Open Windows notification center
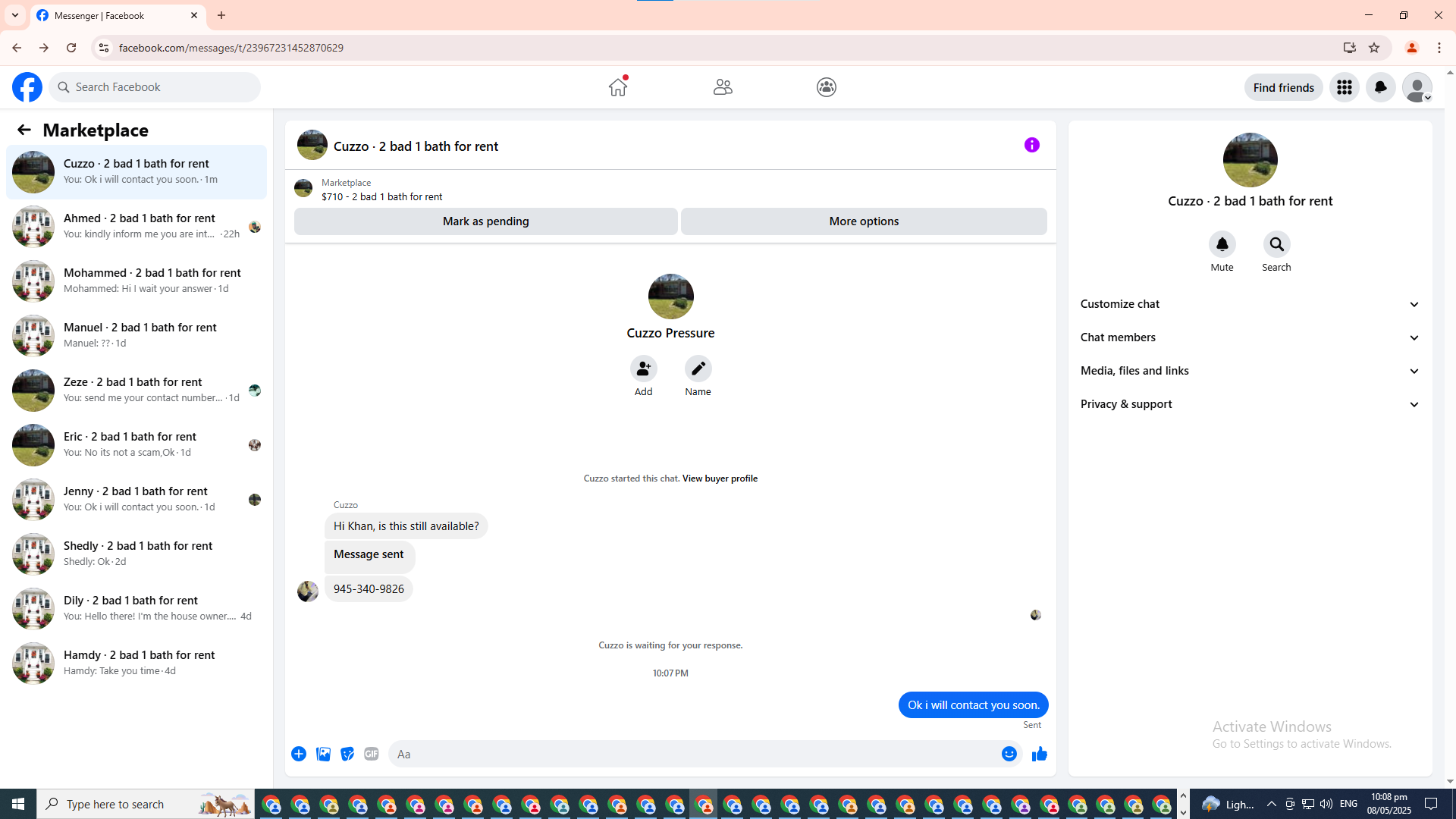This screenshot has width=1456, height=819. pyautogui.click(x=1432, y=804)
